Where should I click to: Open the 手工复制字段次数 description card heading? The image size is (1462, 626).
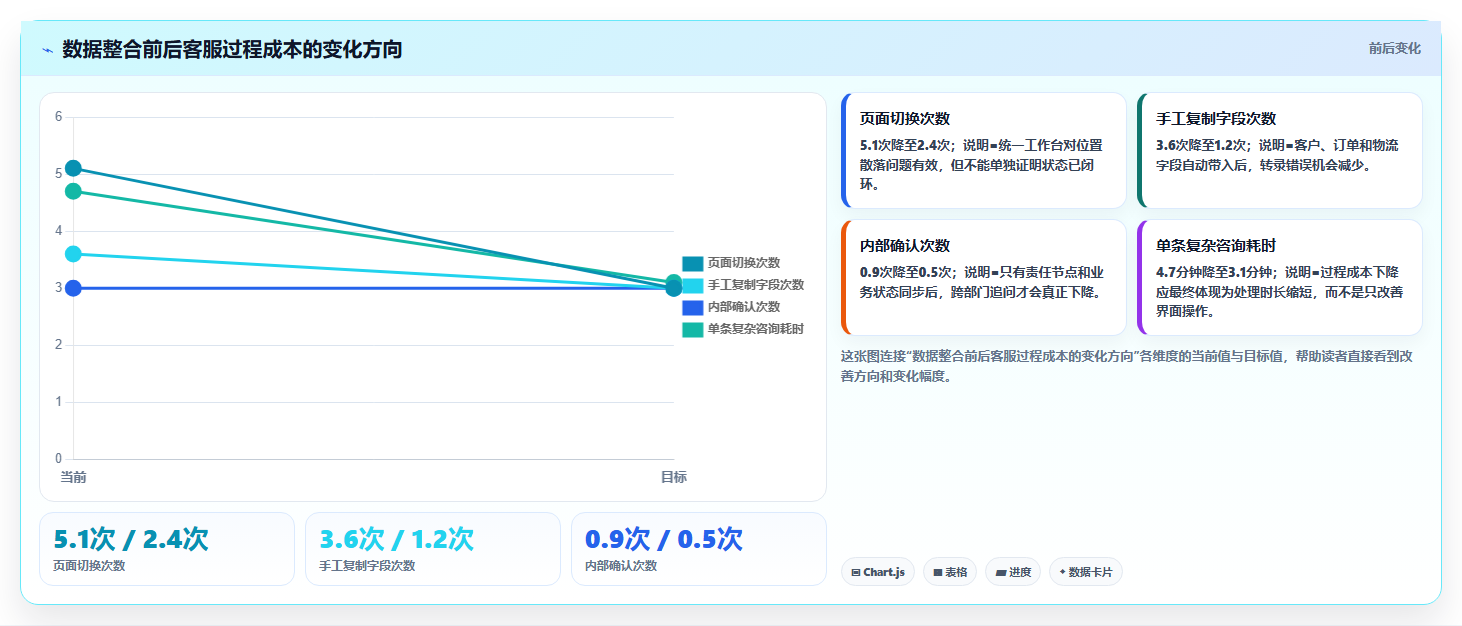[1216, 118]
